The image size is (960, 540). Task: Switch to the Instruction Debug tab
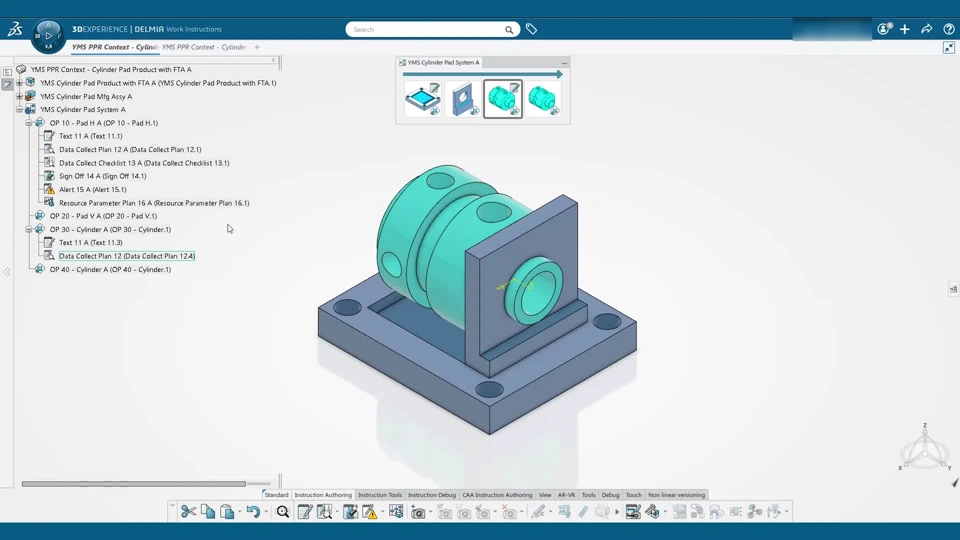432,495
